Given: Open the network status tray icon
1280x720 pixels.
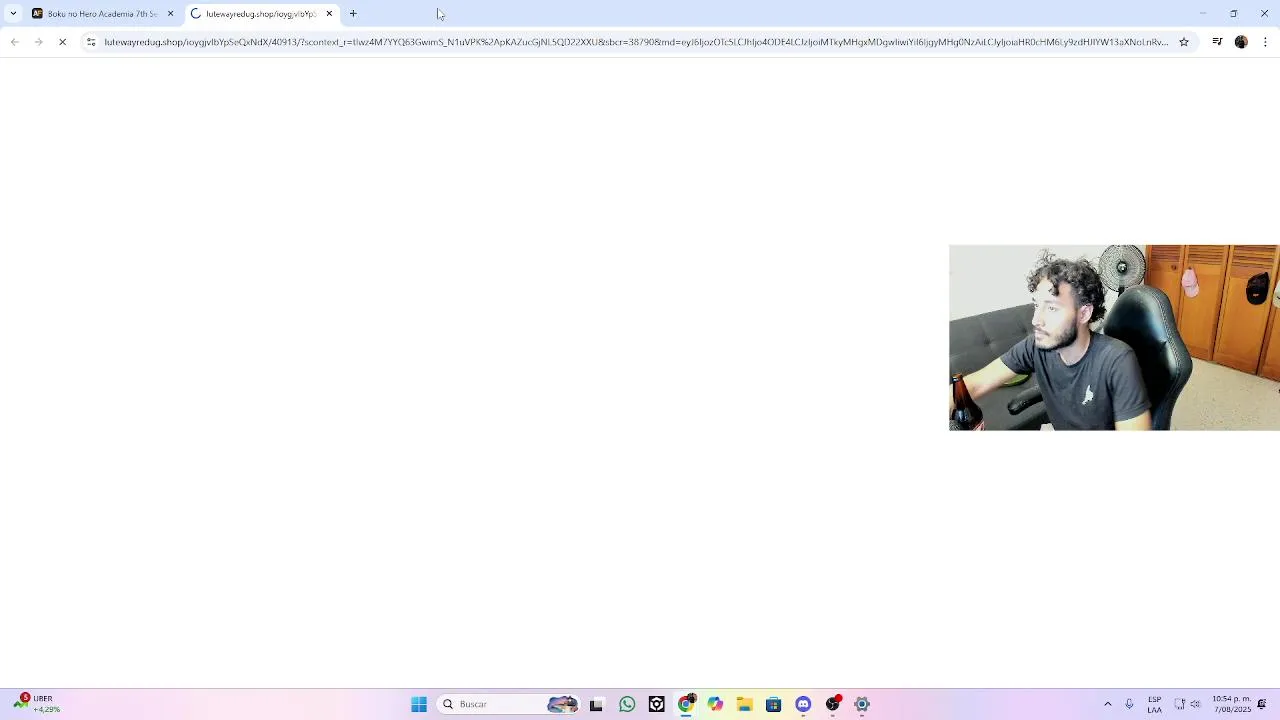Looking at the screenshot, I should pos(1179,704).
